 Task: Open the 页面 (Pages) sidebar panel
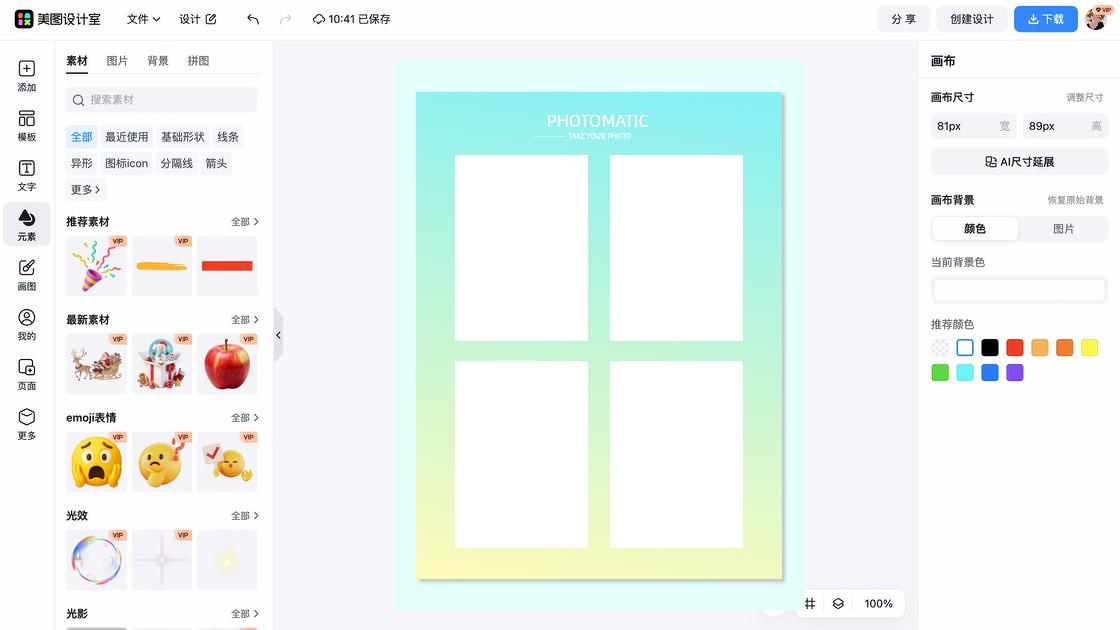[26, 374]
